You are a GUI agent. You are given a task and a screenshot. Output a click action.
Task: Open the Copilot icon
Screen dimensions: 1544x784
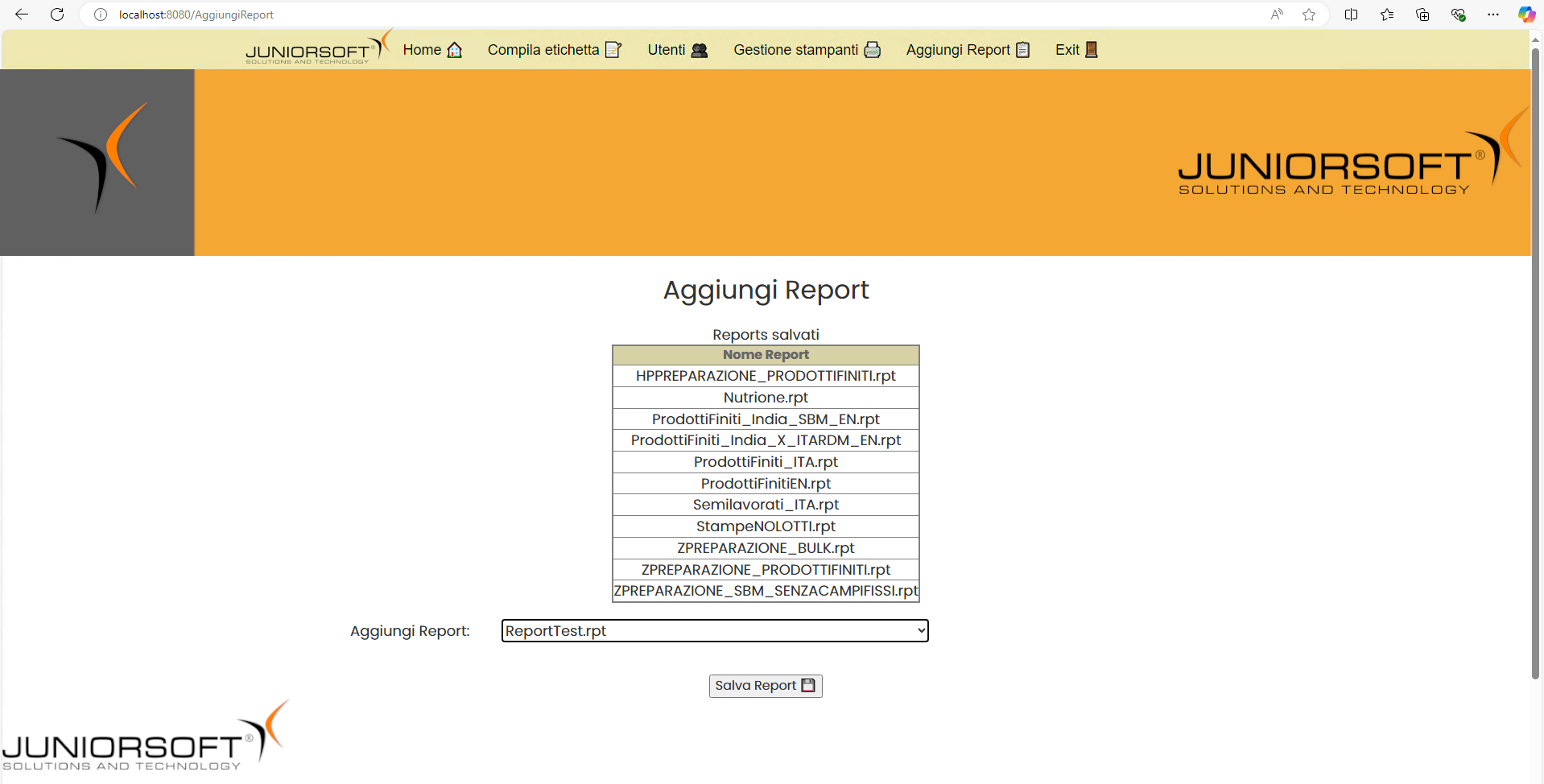click(x=1526, y=14)
